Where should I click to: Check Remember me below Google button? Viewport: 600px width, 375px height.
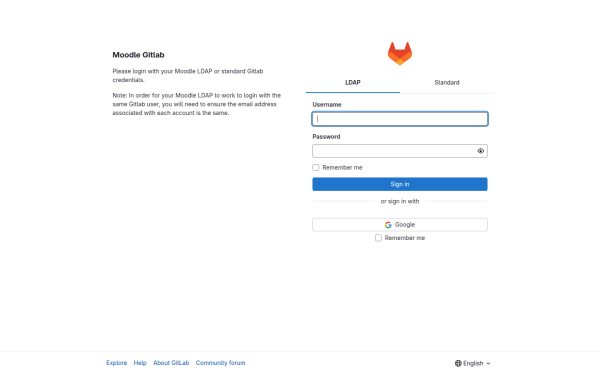[378, 238]
